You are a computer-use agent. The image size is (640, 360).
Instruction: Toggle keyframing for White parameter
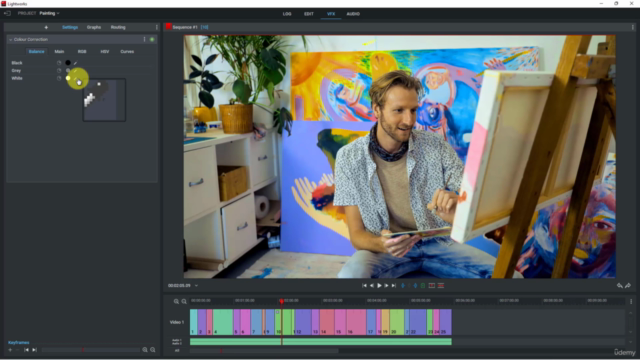point(59,78)
